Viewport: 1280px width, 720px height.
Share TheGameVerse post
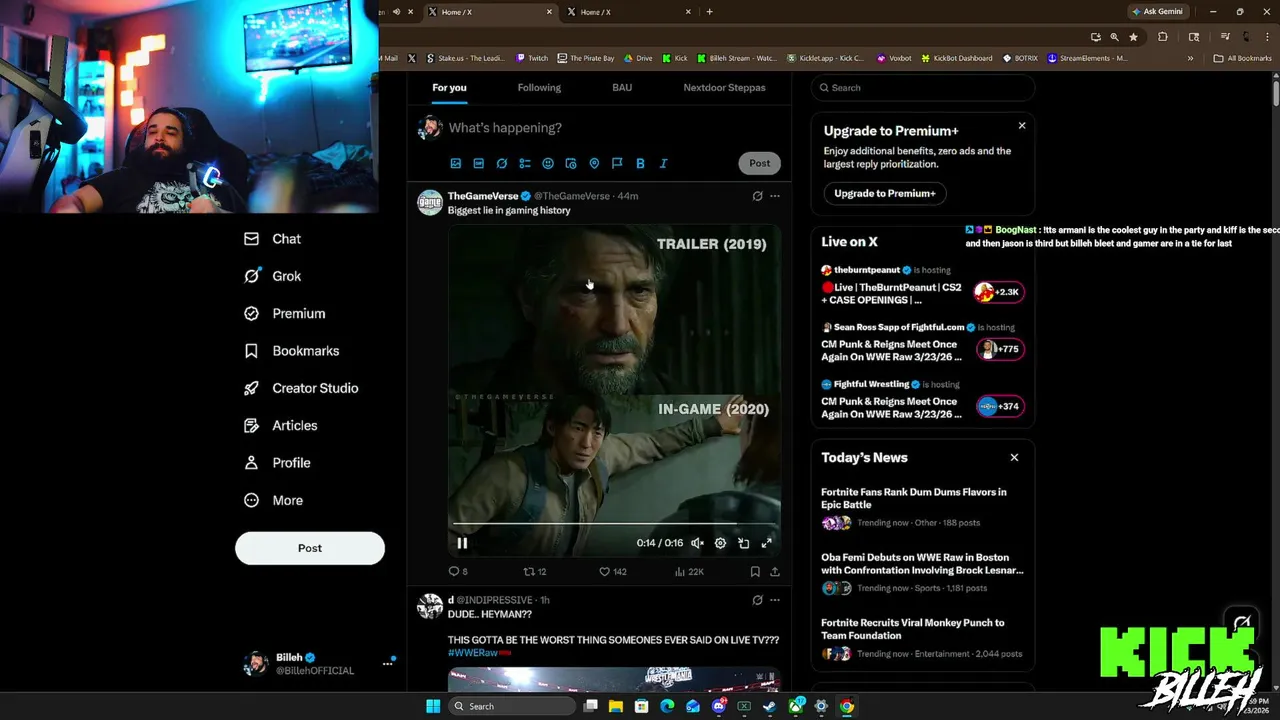click(775, 572)
